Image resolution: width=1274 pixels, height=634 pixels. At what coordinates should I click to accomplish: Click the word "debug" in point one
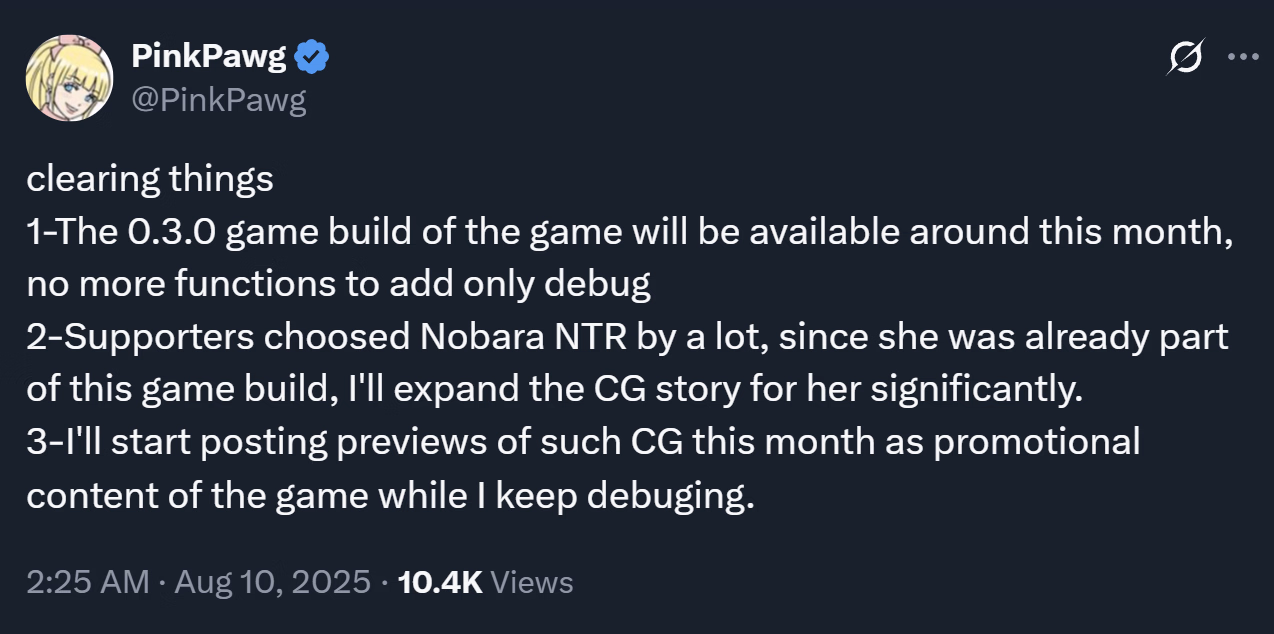[598, 286]
